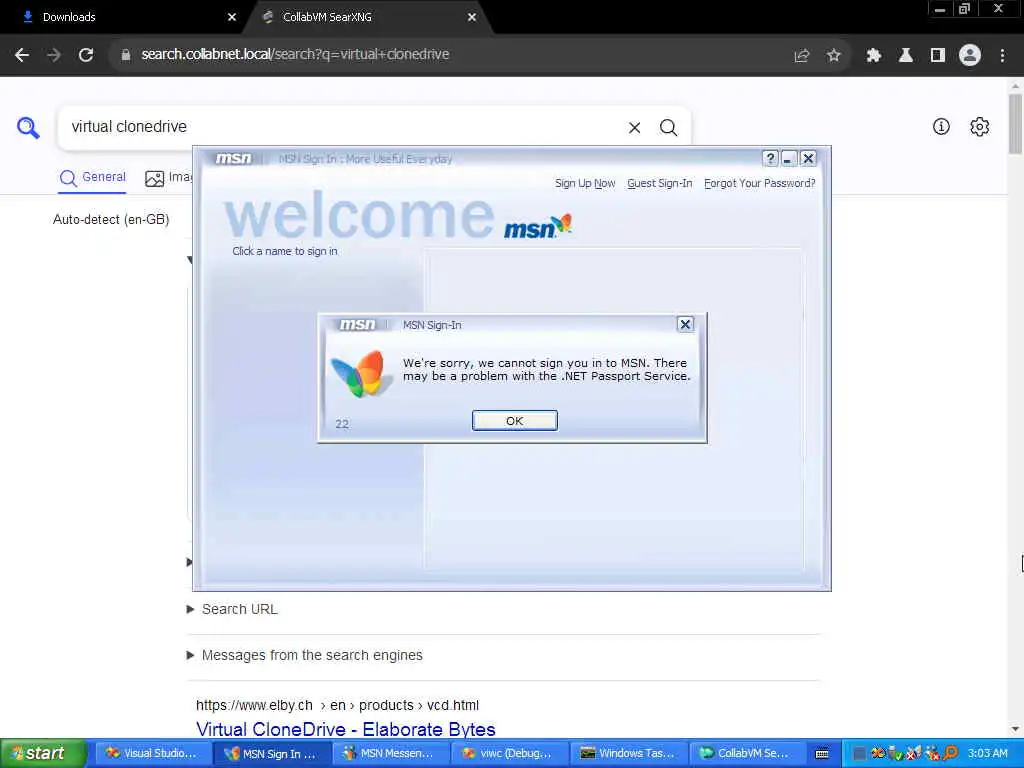Click the orange magnifier tray icon
This screenshot has height=768, width=1024.
click(951, 753)
